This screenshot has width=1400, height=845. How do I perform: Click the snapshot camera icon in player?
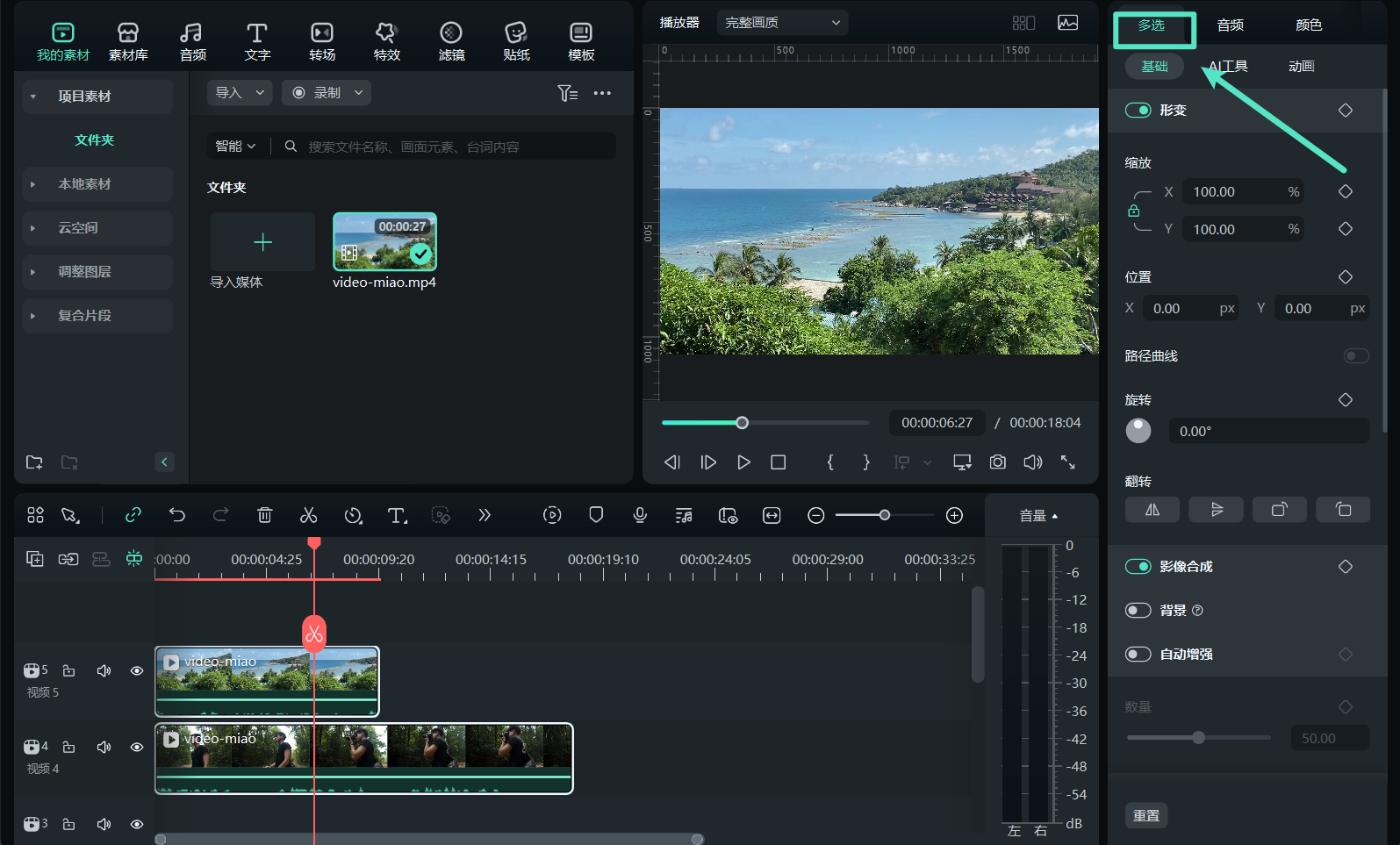tap(997, 462)
